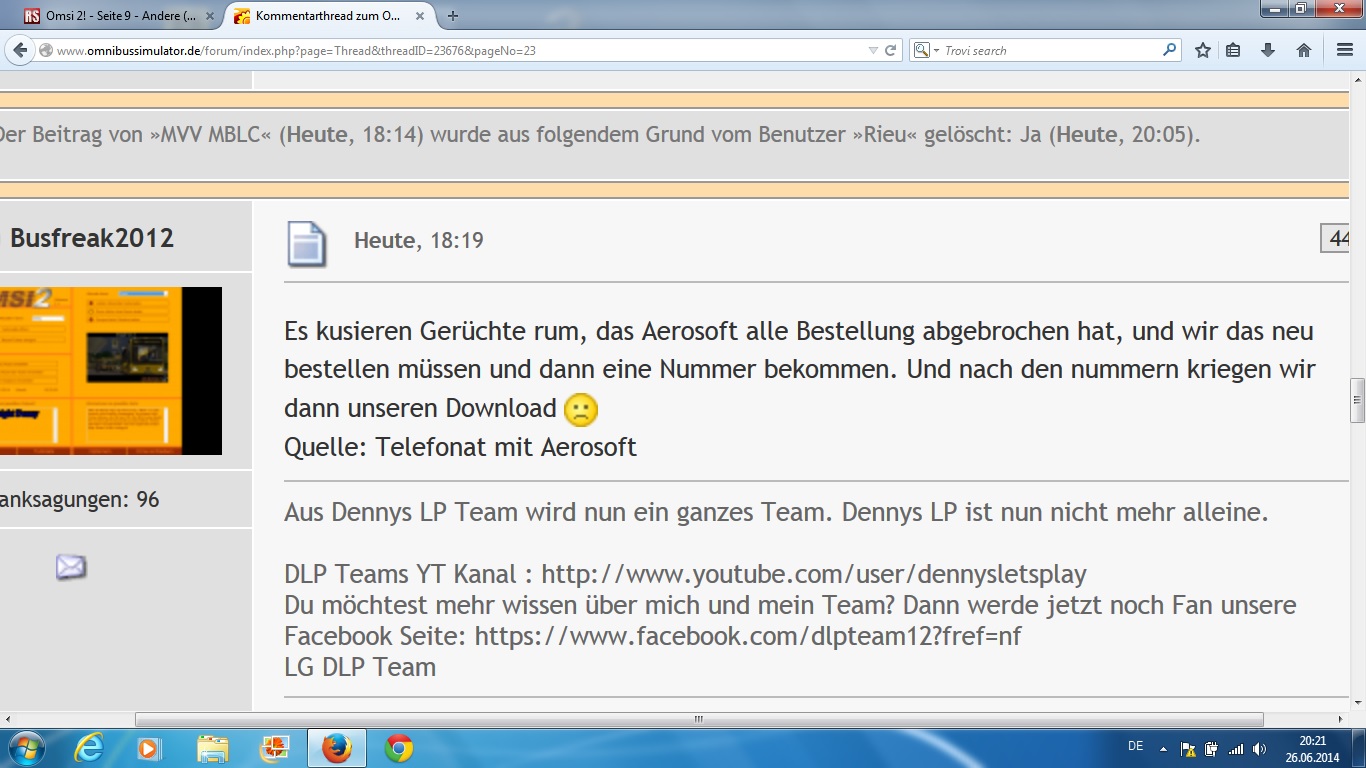
Task: Open the Busfreak2012 user profile link
Action: pyautogui.click(x=92, y=238)
